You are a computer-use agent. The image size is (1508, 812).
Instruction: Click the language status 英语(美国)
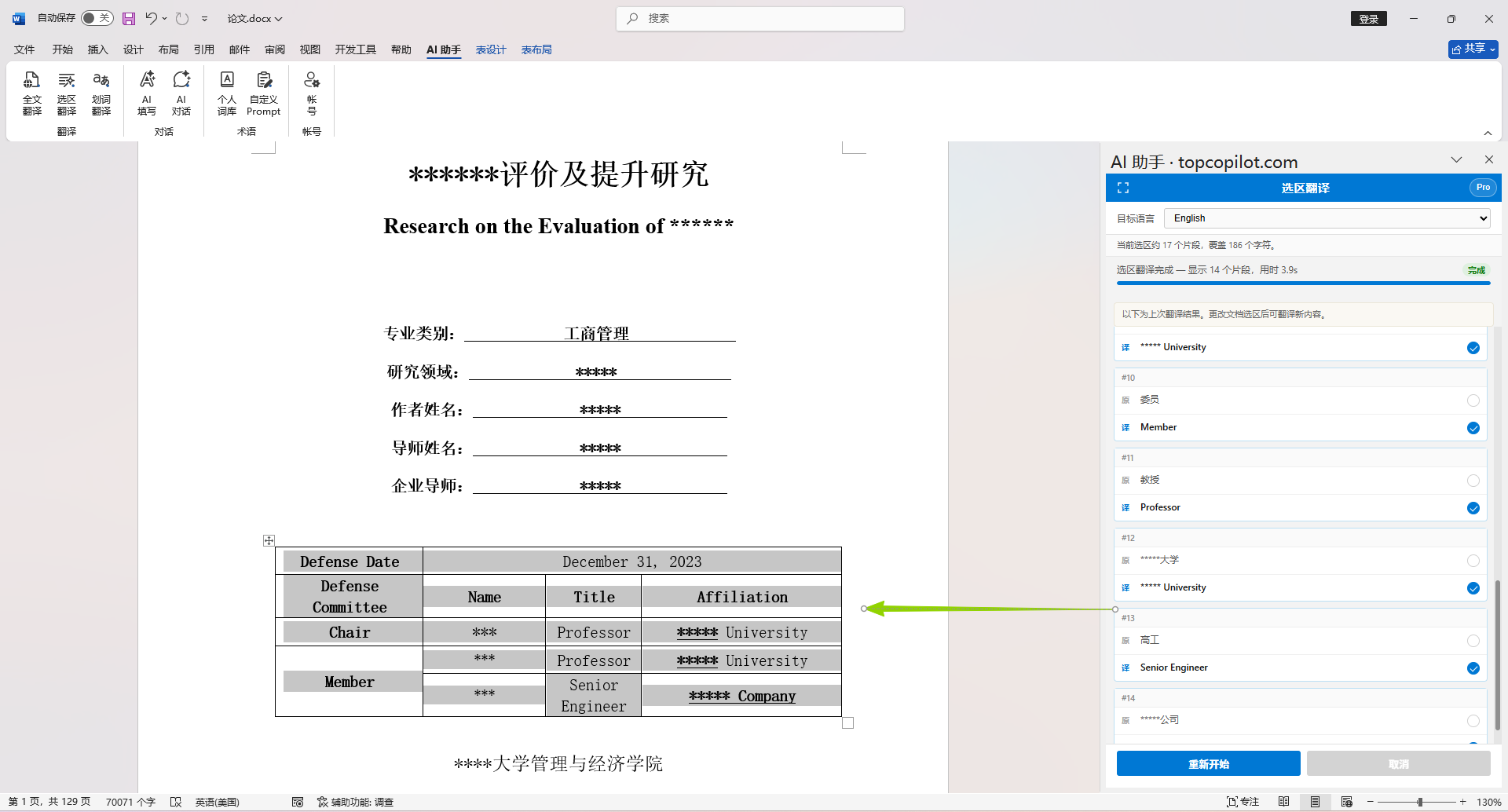pyautogui.click(x=218, y=802)
